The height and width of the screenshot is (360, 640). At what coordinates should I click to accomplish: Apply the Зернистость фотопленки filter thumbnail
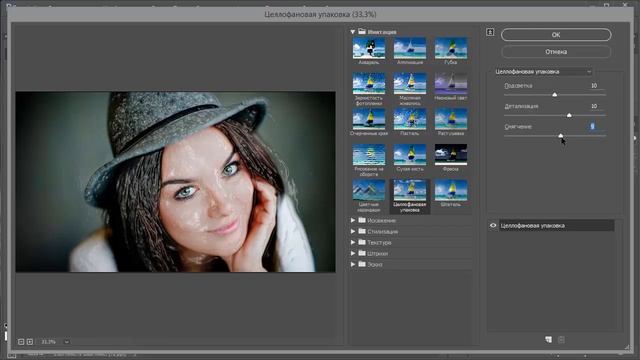[369, 83]
